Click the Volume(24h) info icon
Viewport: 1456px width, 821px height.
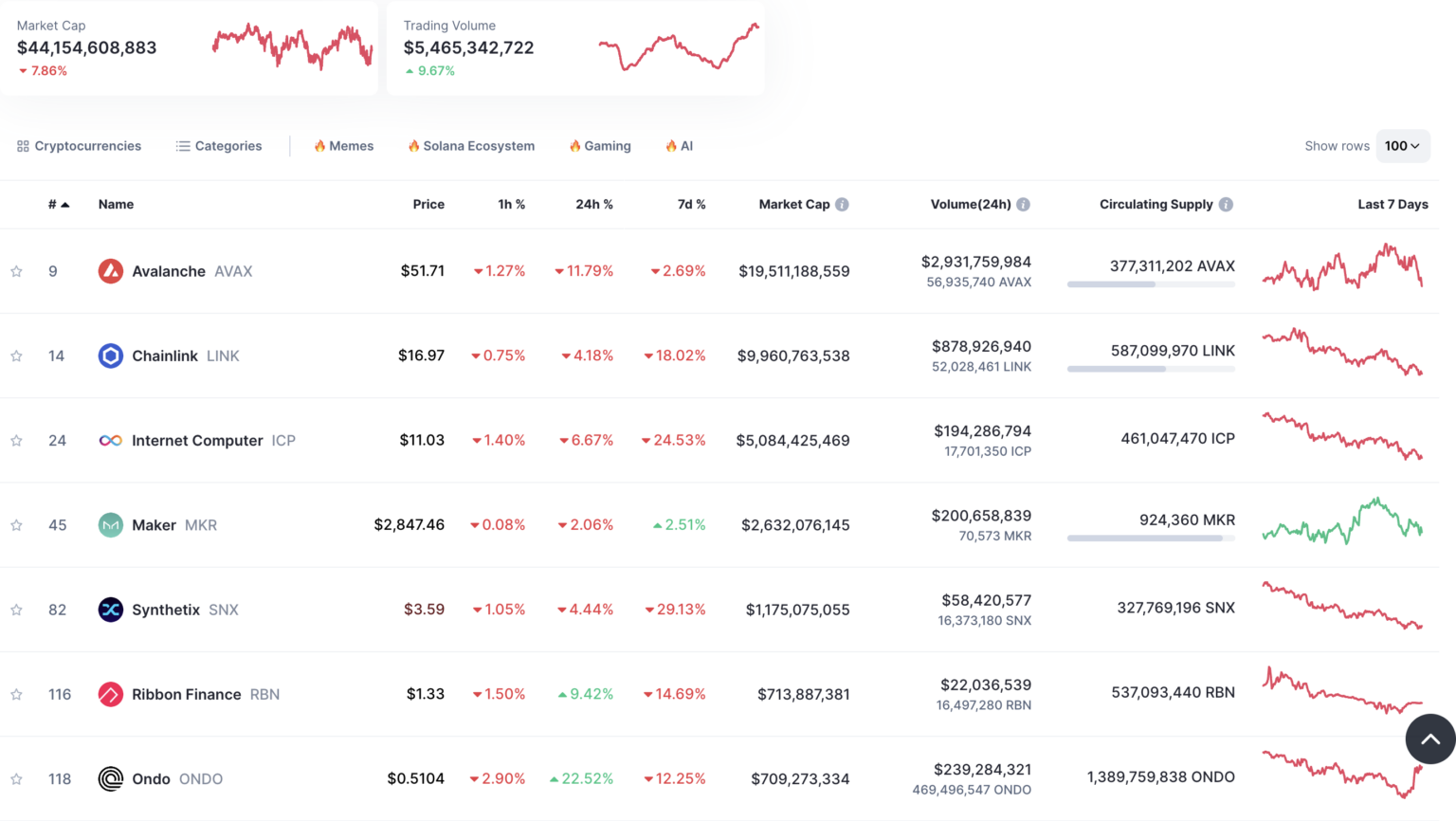[x=1023, y=204]
